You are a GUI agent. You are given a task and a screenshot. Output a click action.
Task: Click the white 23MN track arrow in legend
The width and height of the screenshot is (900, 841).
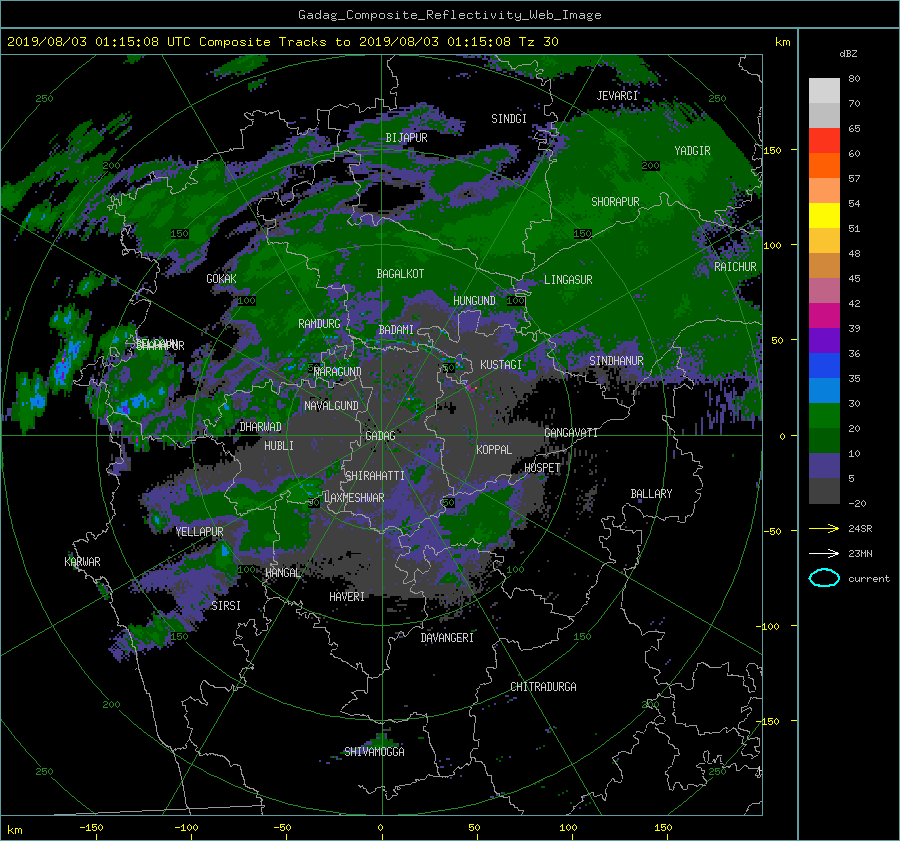[x=824, y=553]
